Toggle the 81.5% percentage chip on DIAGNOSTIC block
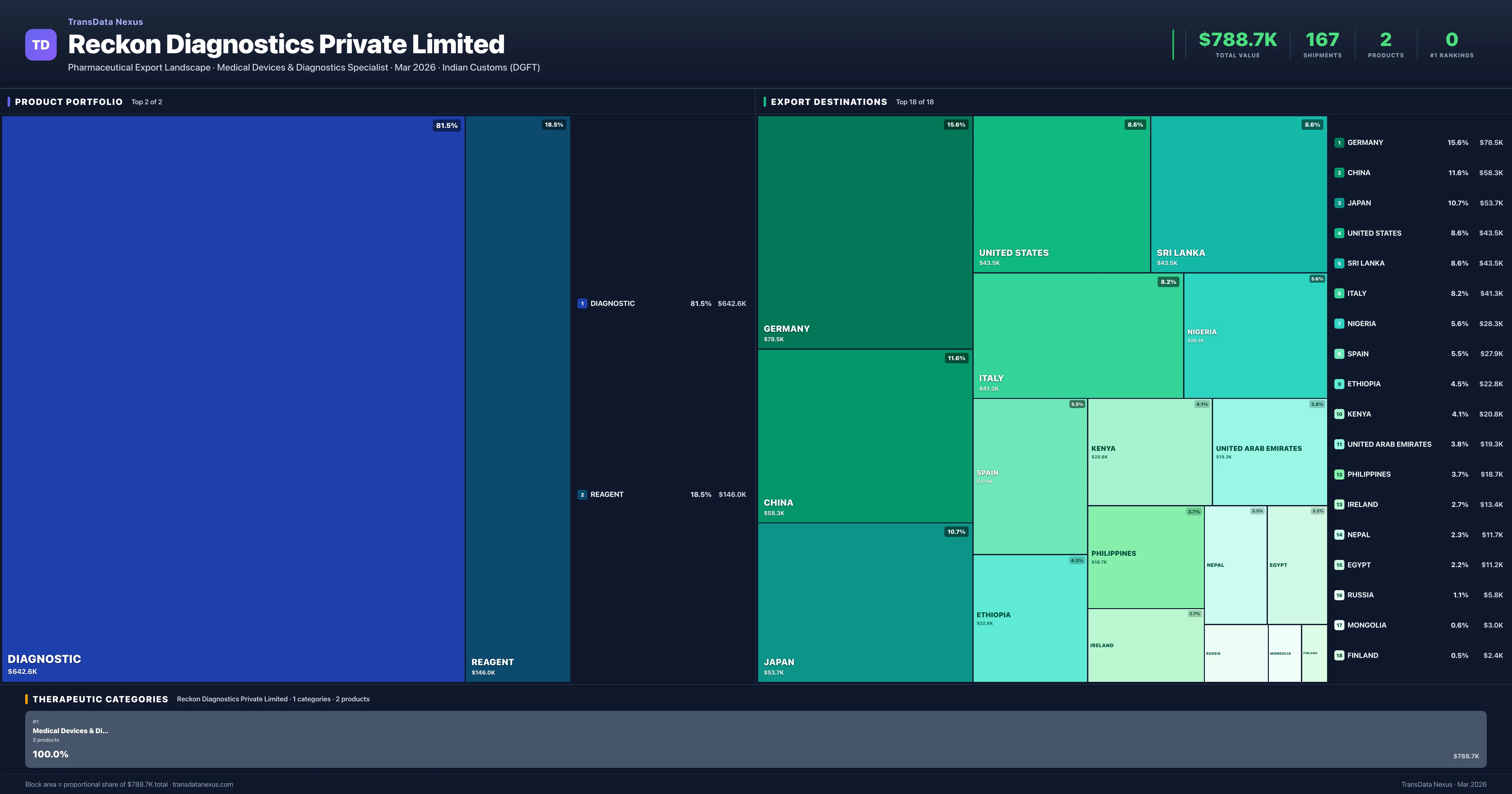This screenshot has width=1512, height=794. pos(447,125)
